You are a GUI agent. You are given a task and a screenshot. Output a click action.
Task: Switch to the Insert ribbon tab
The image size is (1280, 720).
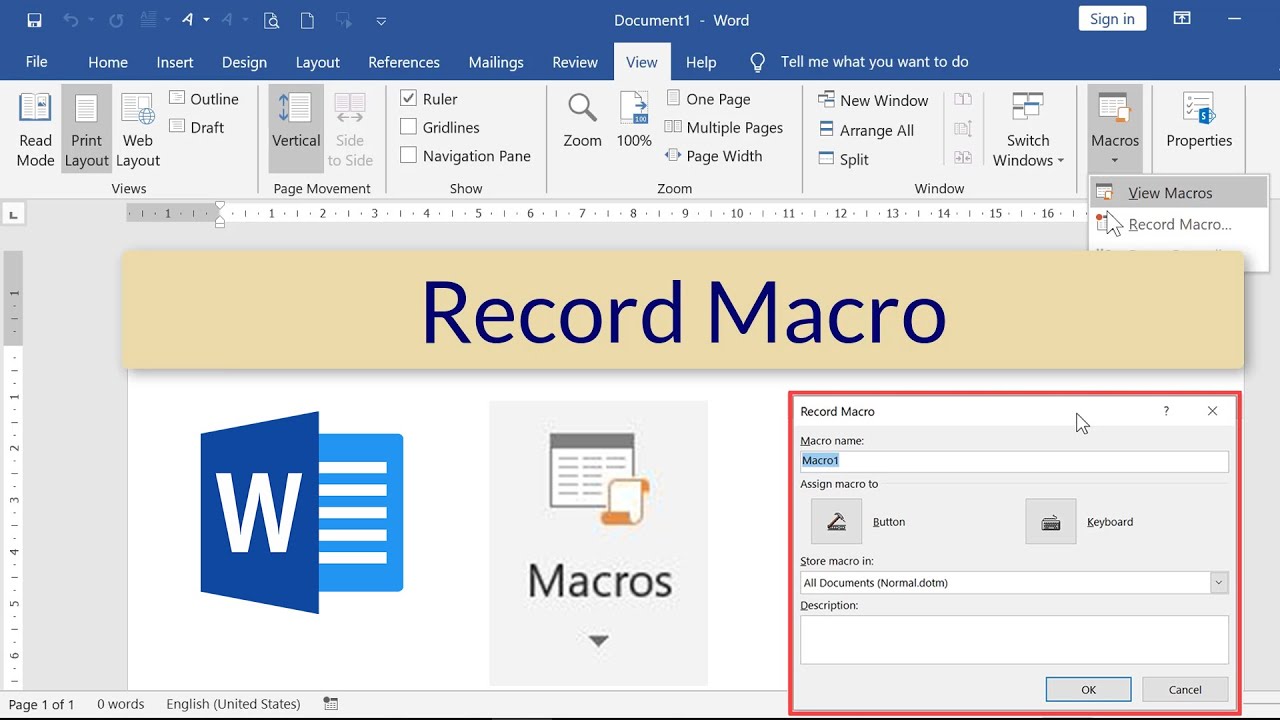[175, 62]
